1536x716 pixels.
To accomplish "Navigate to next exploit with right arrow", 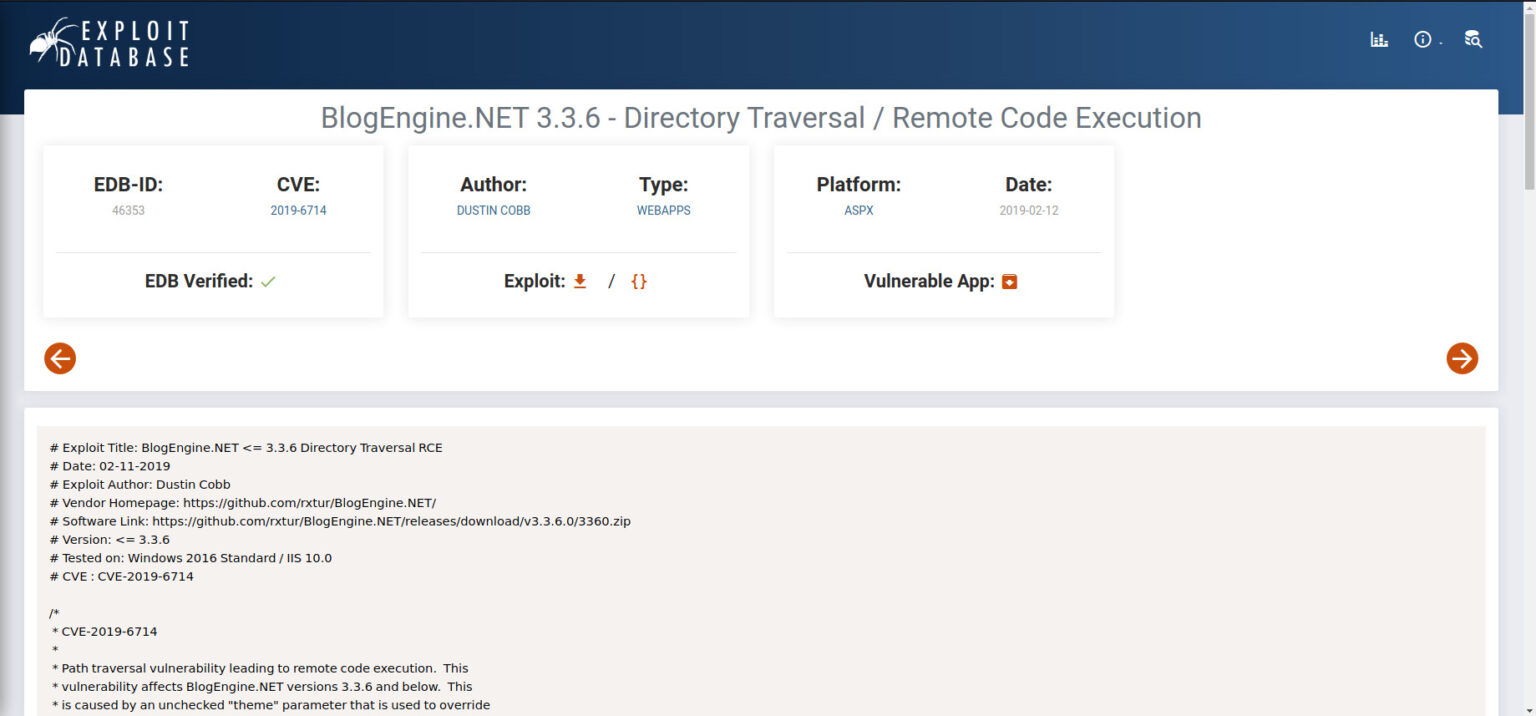I will pos(1462,358).
